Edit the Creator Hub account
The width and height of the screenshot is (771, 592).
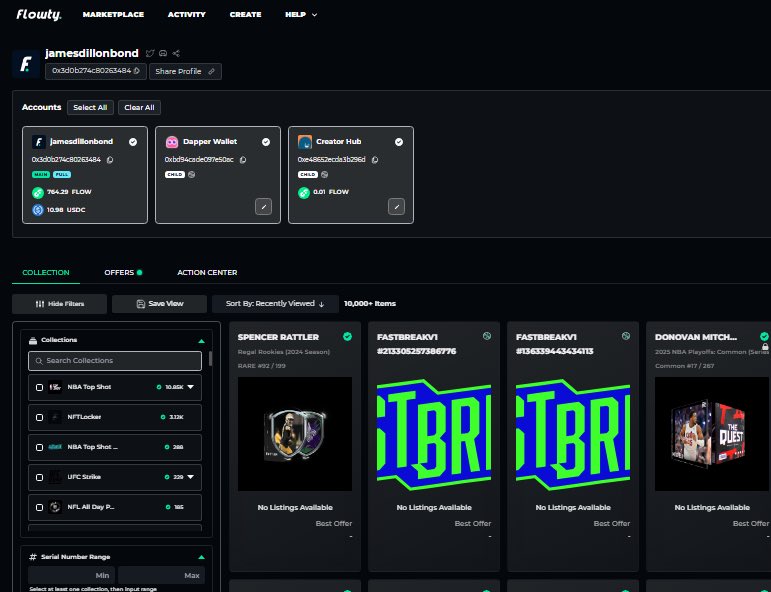pos(396,207)
